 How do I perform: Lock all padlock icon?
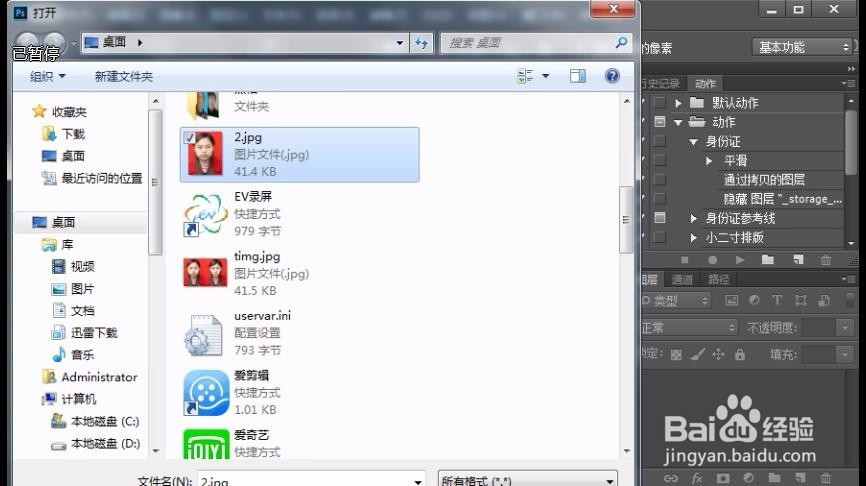[x=740, y=355]
